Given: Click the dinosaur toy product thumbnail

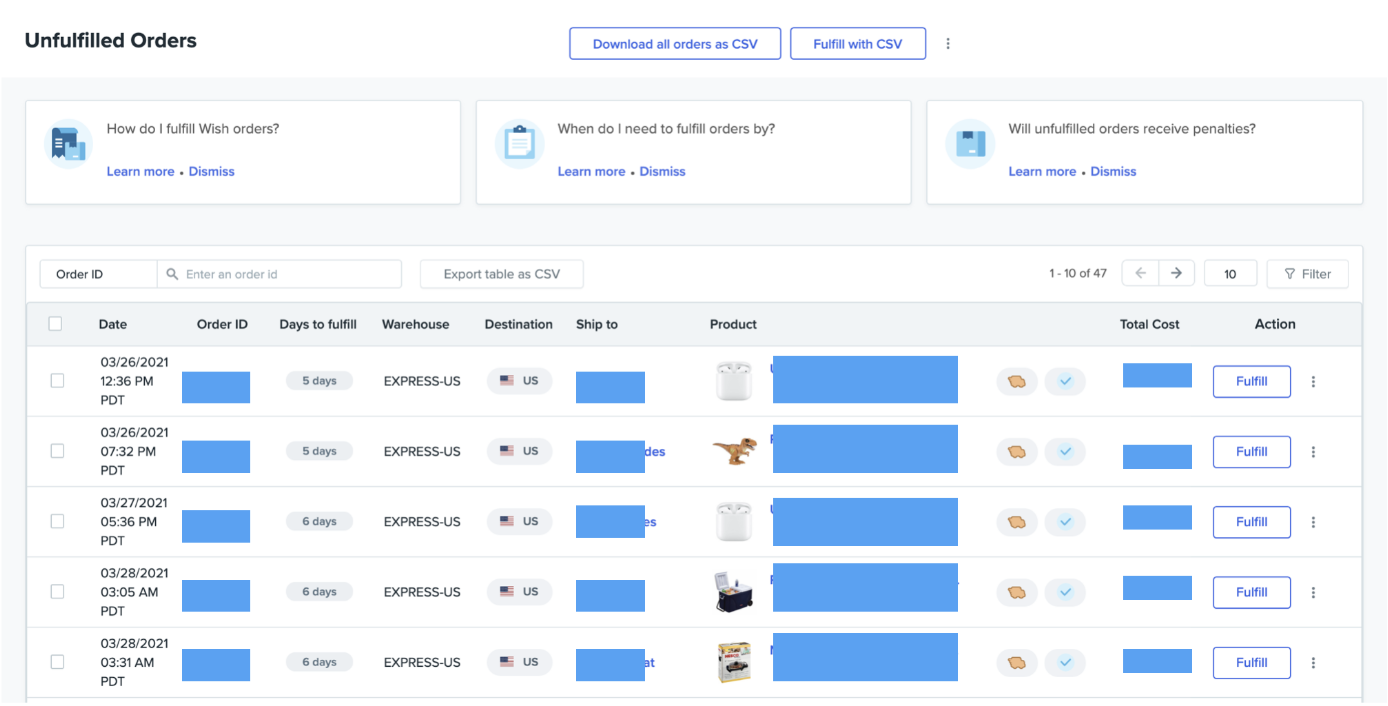Looking at the screenshot, I should 734,452.
